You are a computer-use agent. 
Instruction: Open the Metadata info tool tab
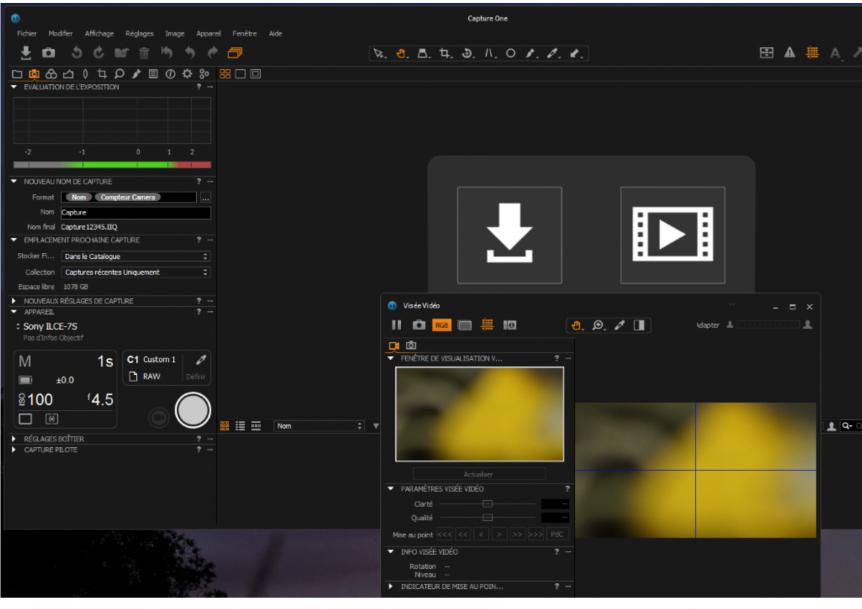pyautogui.click(x=170, y=74)
